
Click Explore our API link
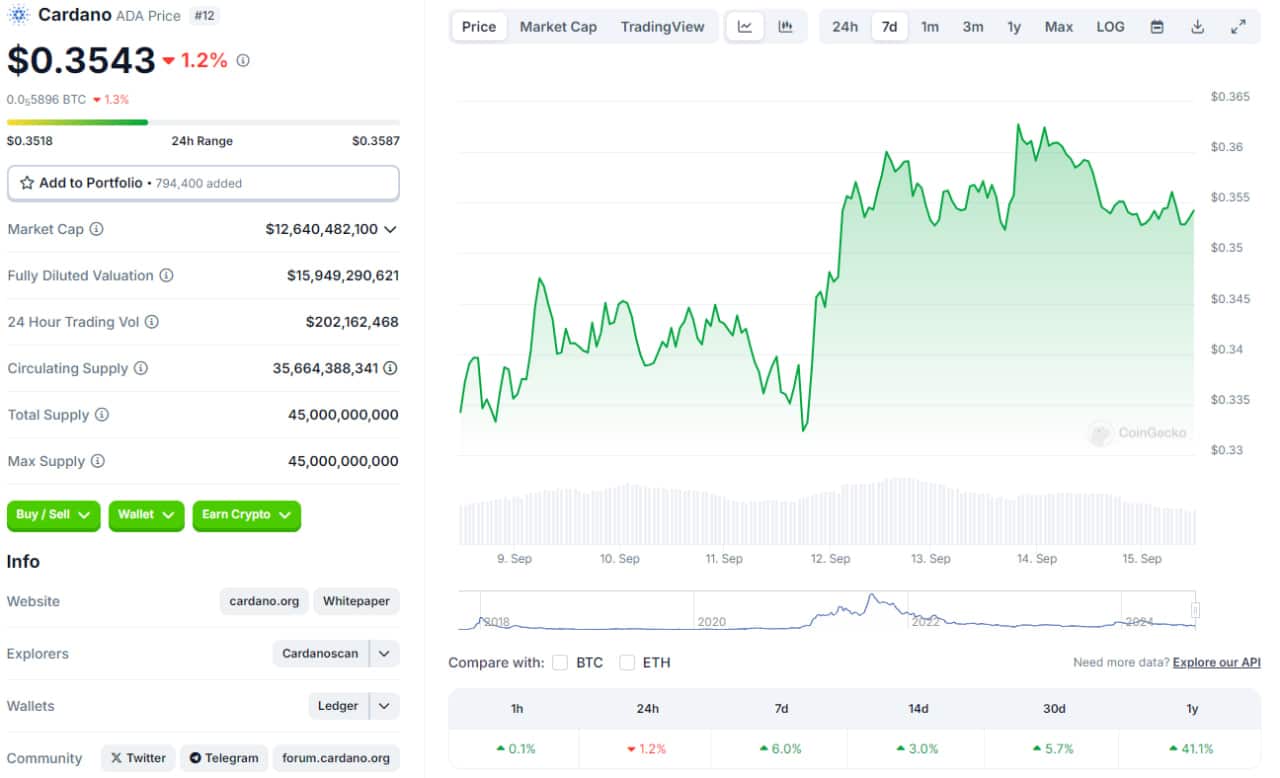[x=1217, y=662]
